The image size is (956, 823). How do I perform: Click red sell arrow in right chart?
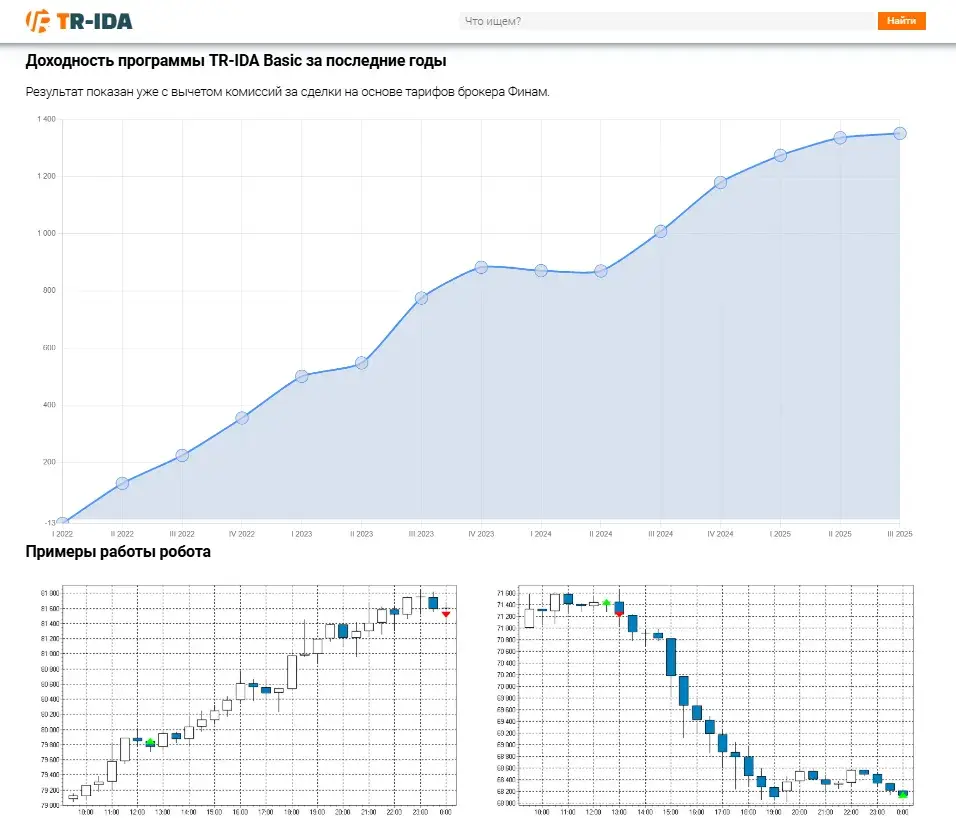[619, 614]
